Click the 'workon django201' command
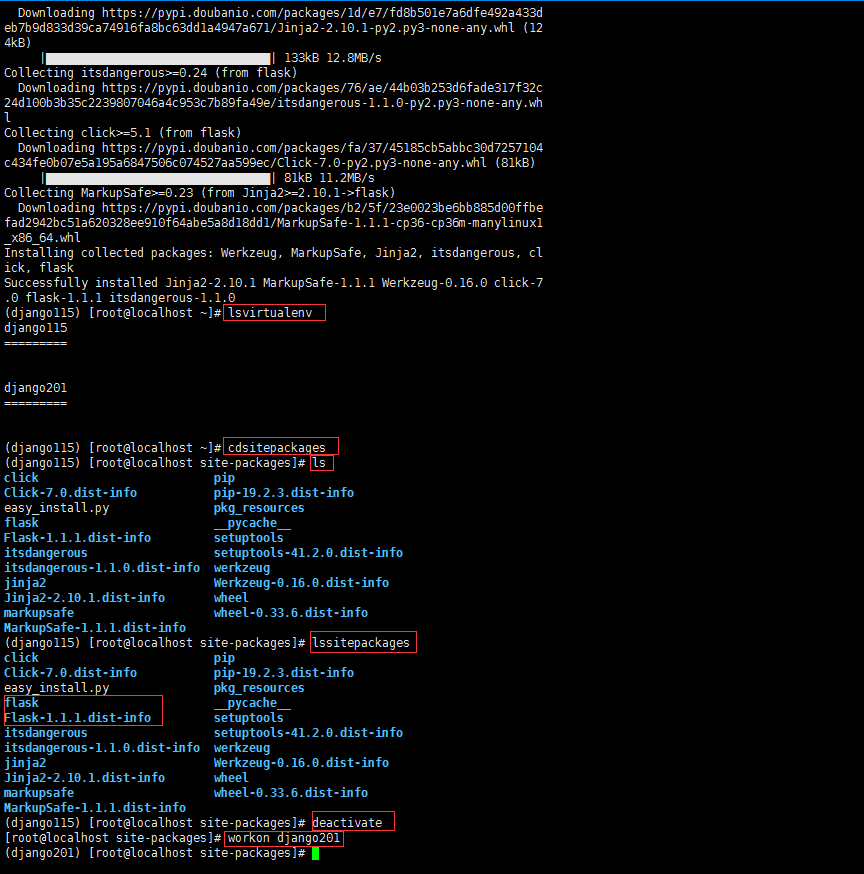Screen dimensions: 864x874 (284, 838)
